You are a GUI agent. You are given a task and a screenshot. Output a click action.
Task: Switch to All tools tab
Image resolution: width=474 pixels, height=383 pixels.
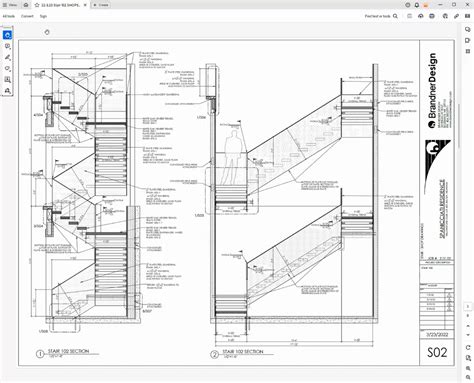(9, 16)
